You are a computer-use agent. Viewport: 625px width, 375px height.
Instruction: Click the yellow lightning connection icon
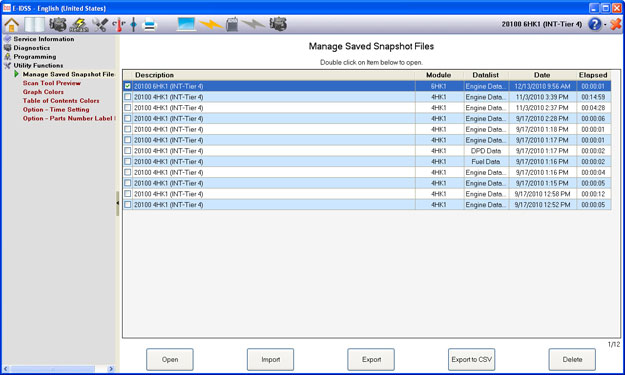pos(210,25)
